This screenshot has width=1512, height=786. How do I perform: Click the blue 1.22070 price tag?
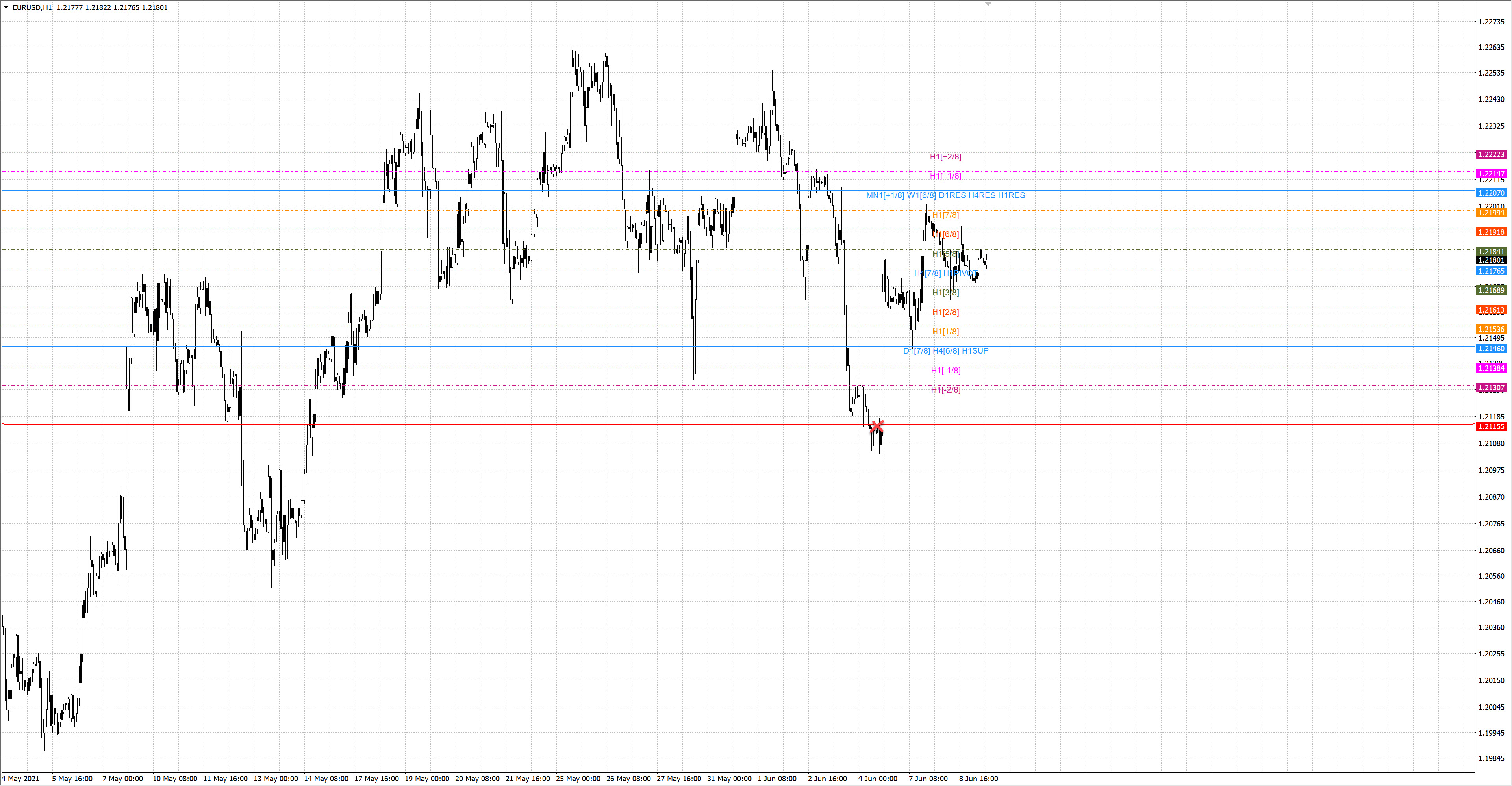tap(1491, 193)
